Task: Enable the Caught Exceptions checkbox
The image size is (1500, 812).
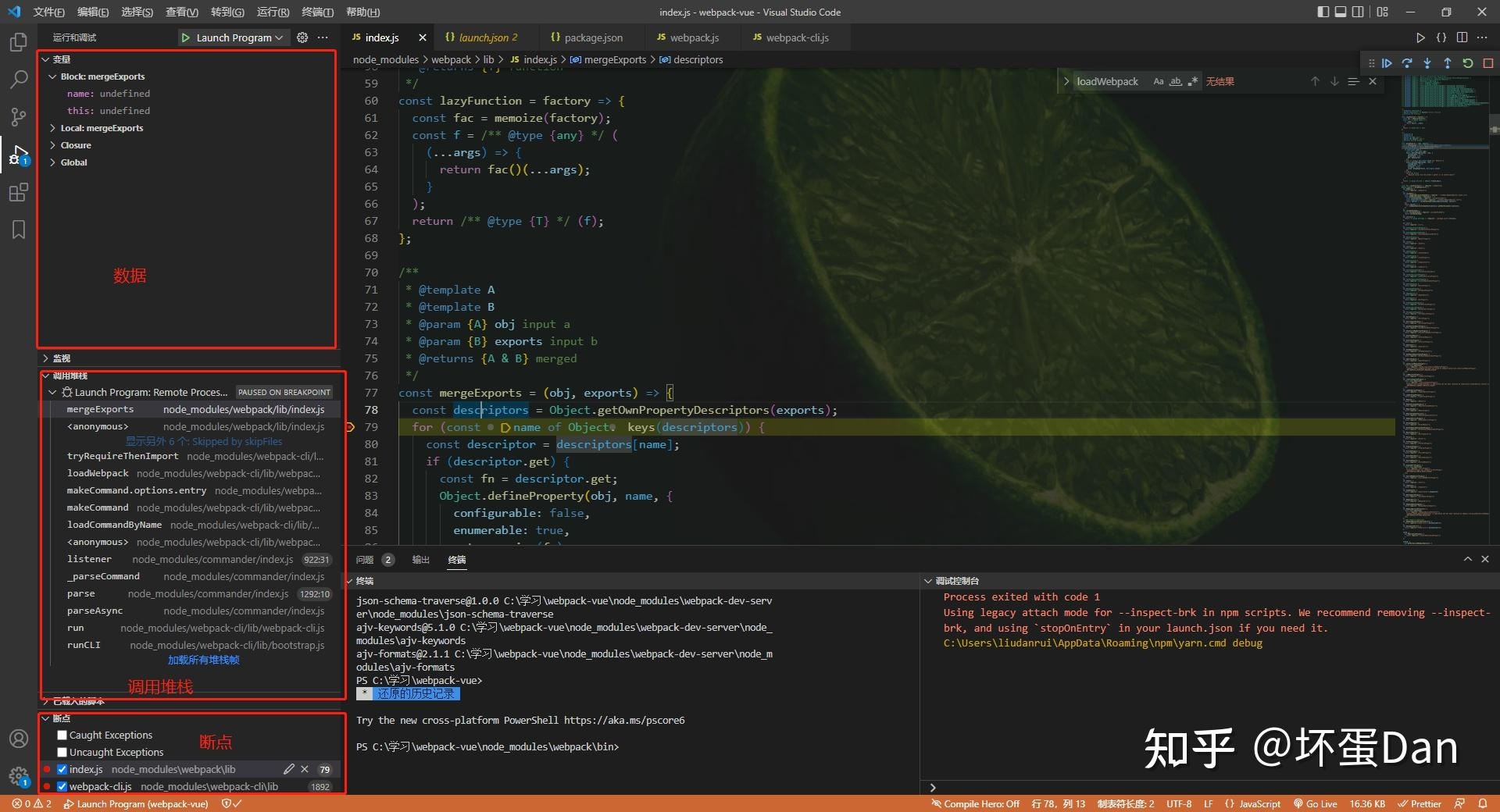Action: (62, 735)
